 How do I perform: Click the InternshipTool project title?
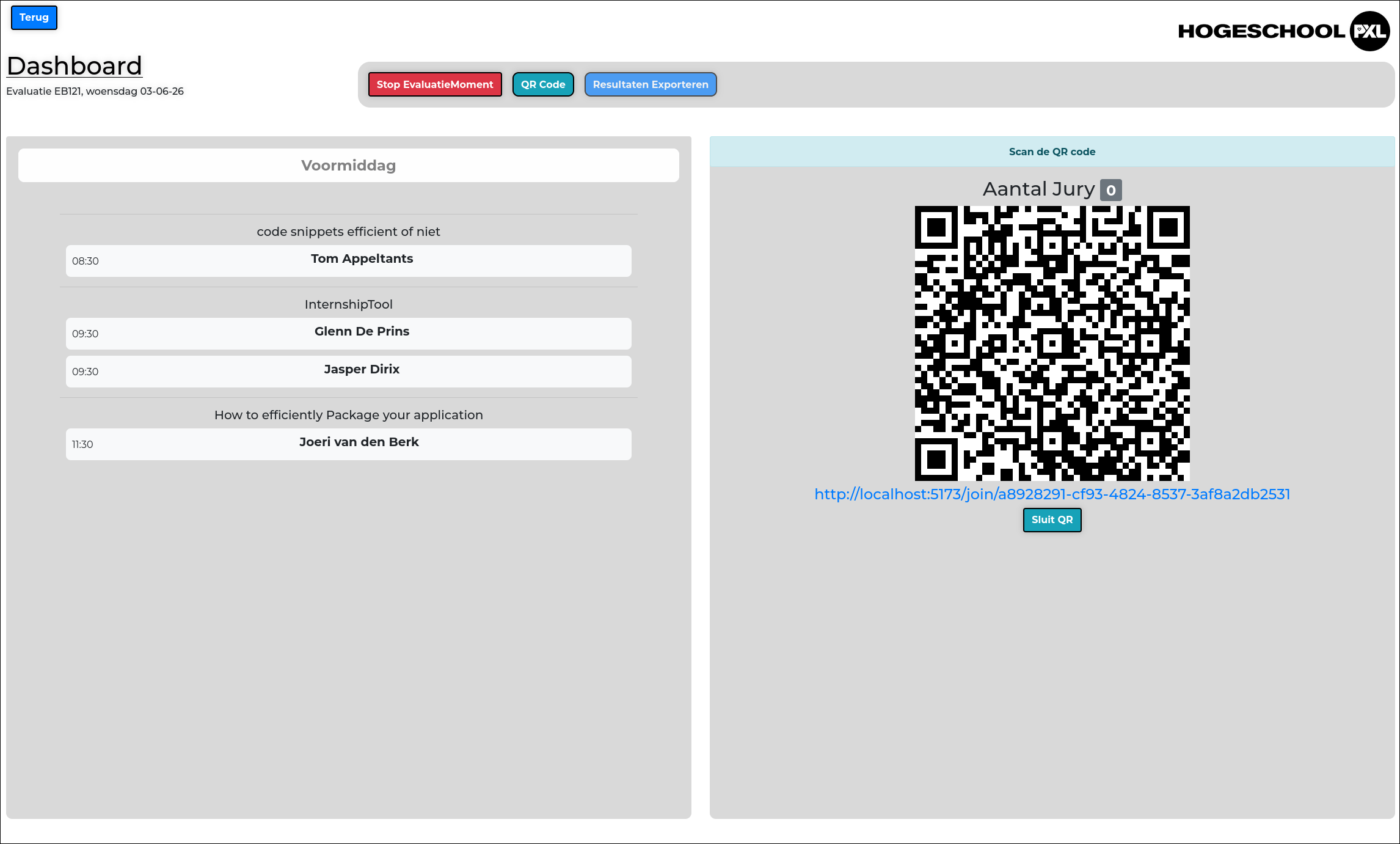click(348, 304)
